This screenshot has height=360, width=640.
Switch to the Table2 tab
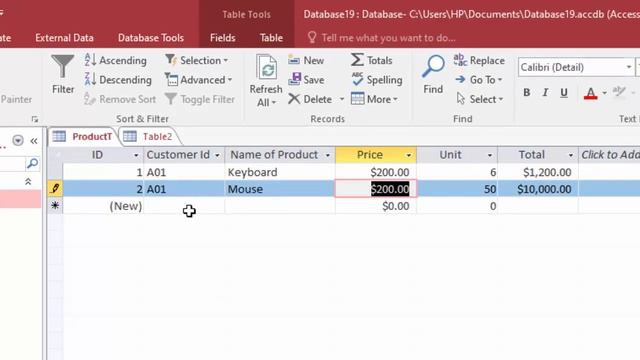pyautogui.click(x=149, y=137)
